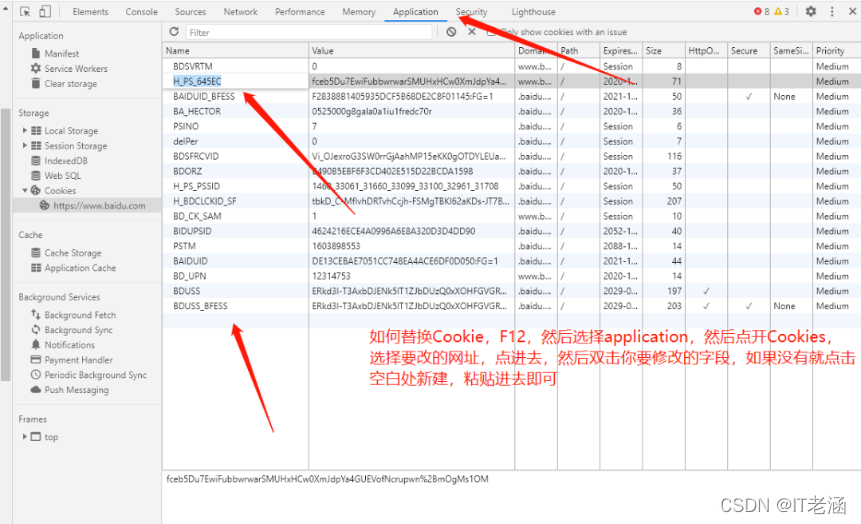Select the BDORZ cookie row
861x524 pixels.
511,171
